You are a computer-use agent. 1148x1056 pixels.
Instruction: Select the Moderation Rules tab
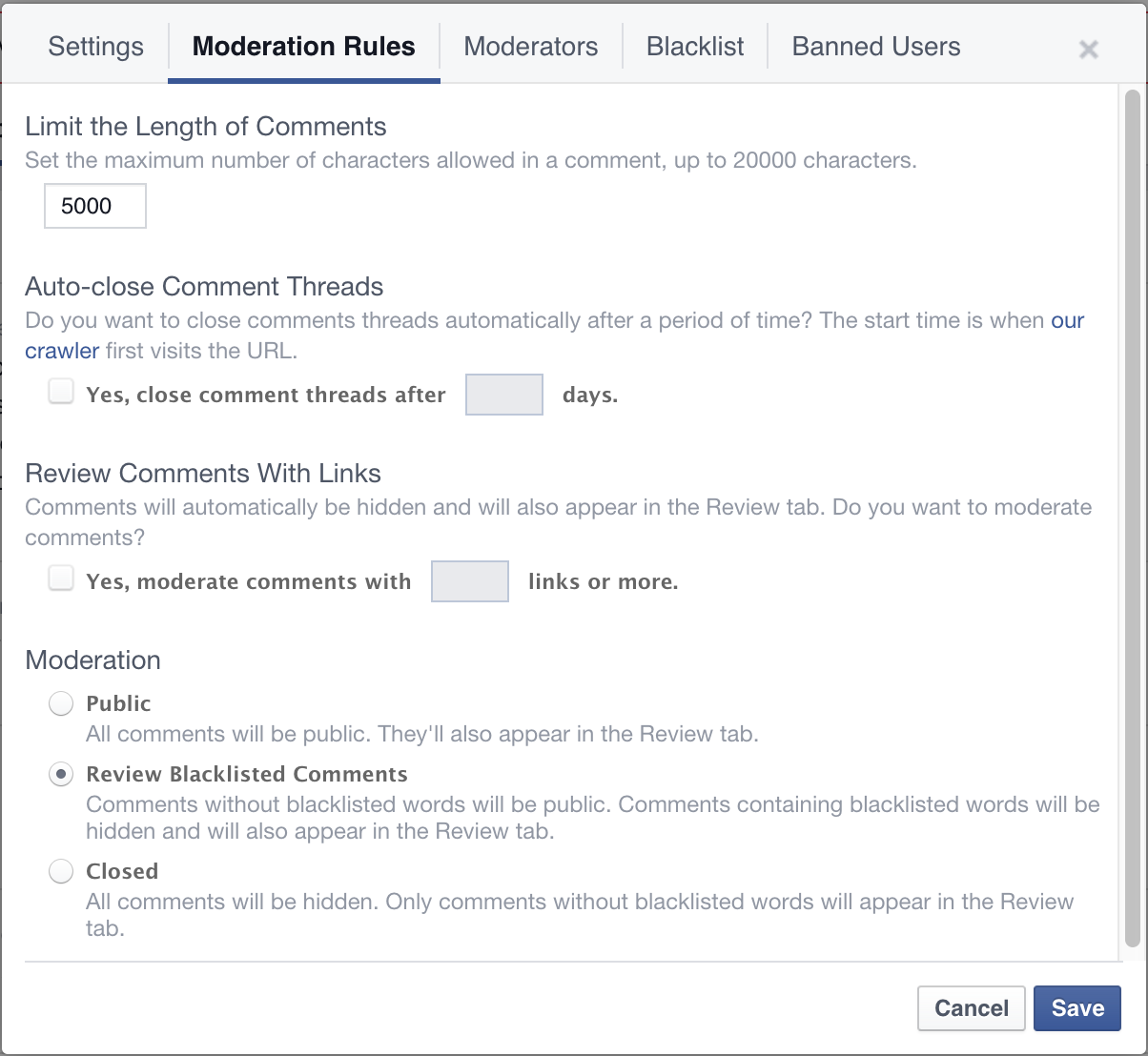pyautogui.click(x=304, y=46)
